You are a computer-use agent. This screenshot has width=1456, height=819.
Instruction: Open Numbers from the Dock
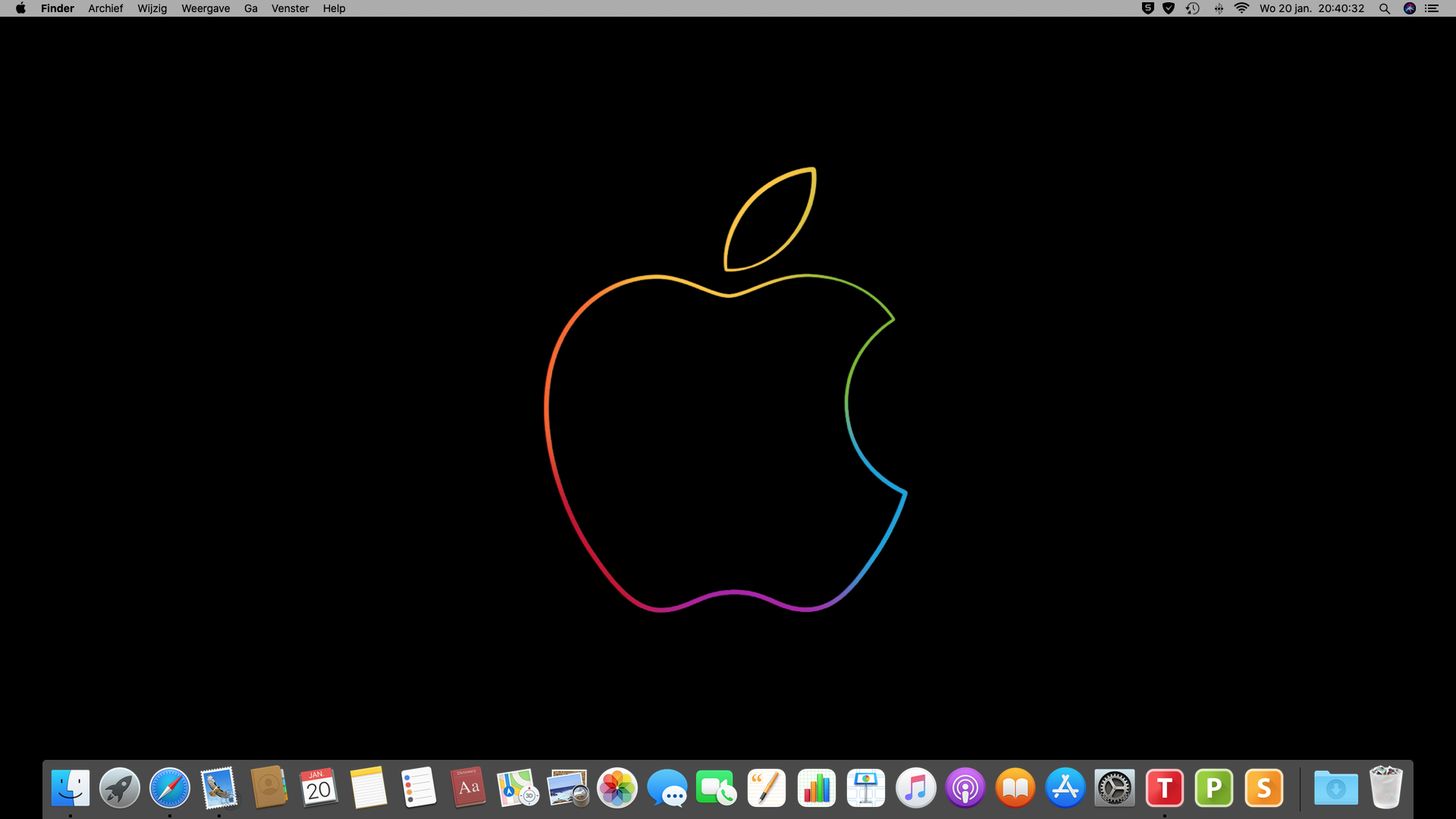pos(817,788)
